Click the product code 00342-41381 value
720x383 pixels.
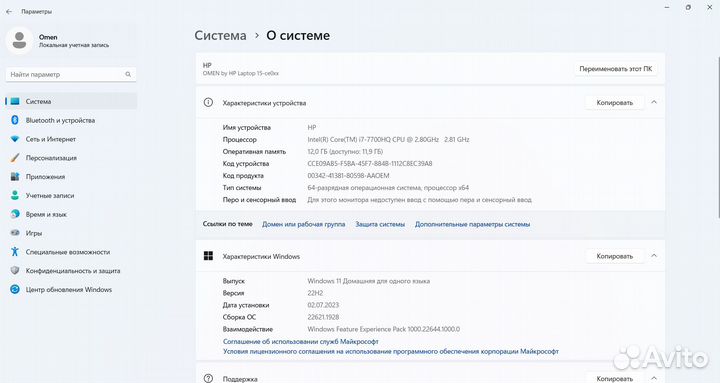pos(349,175)
